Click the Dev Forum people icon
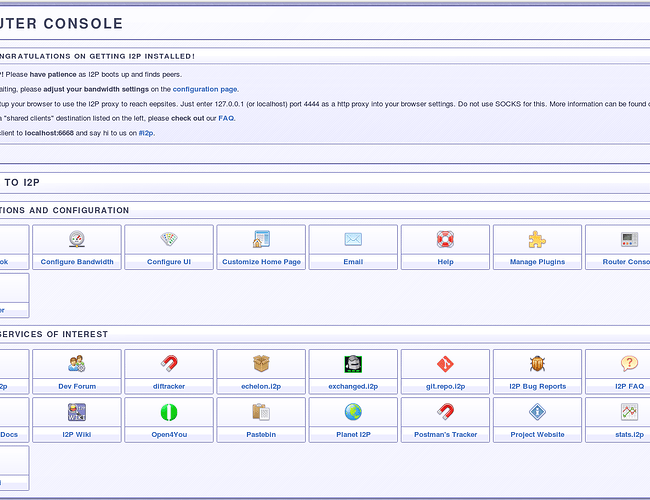The width and height of the screenshot is (650, 500). pyautogui.click(x=77, y=364)
